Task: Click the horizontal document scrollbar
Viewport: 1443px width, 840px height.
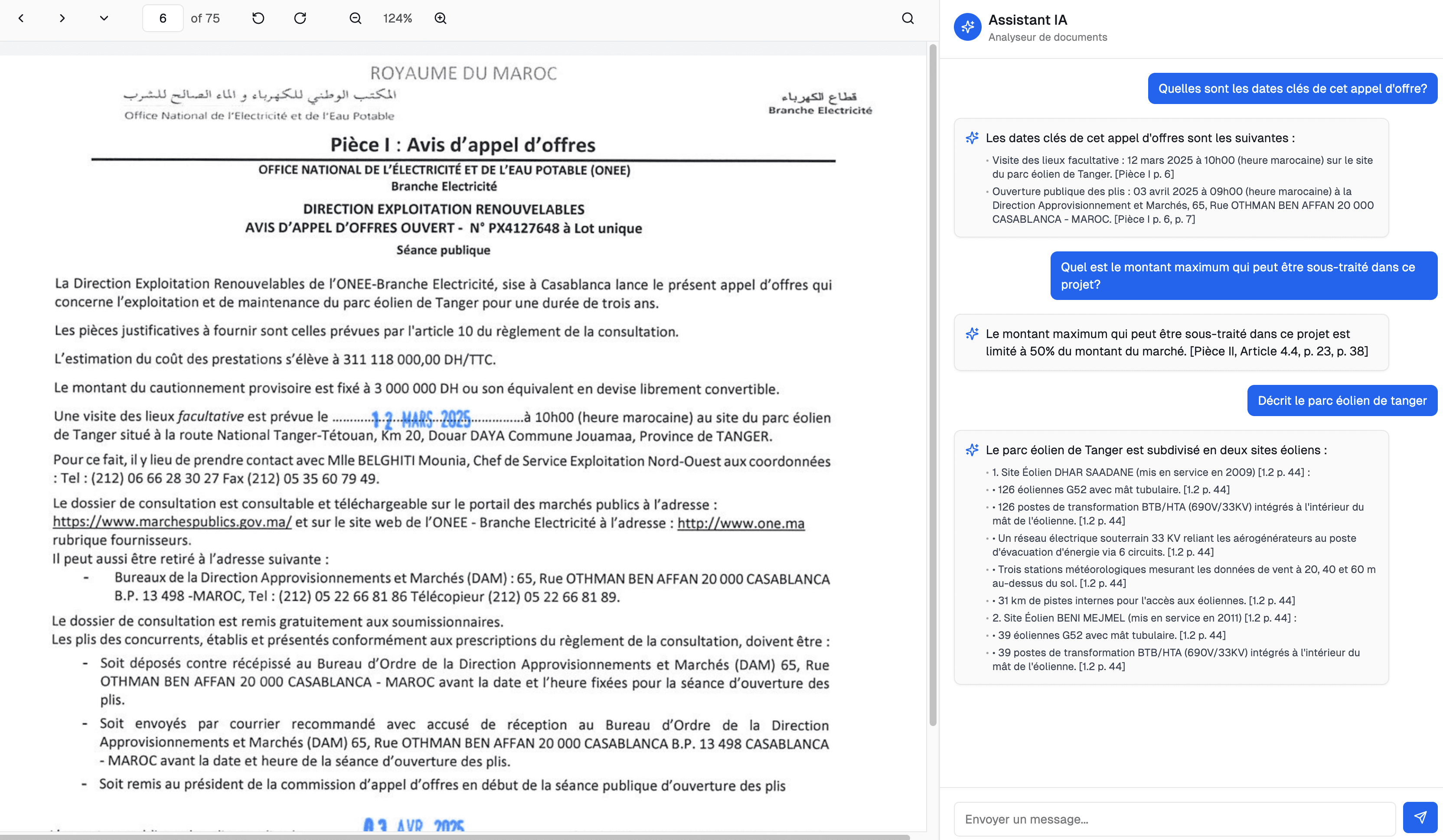Action: [x=455, y=837]
